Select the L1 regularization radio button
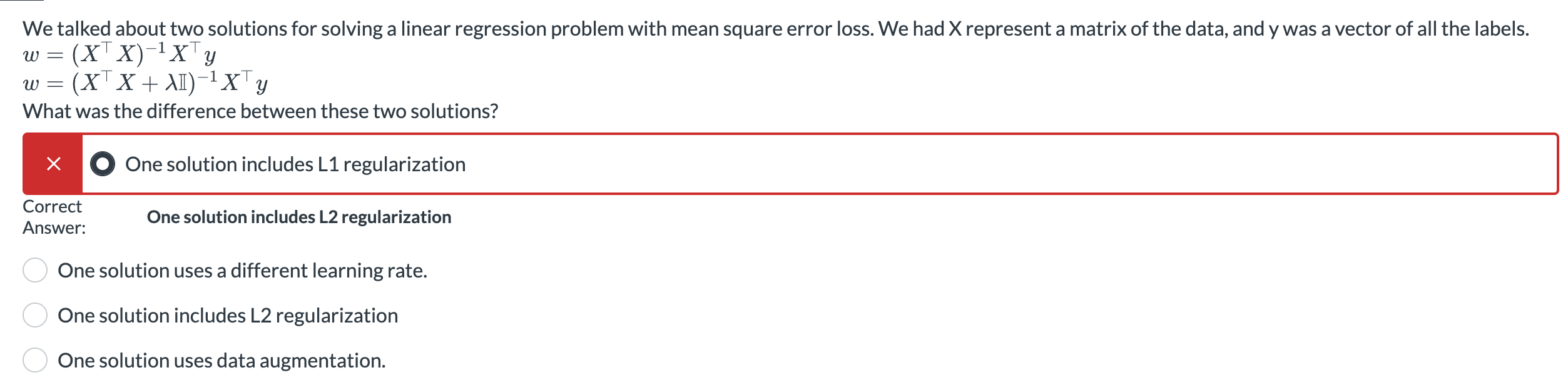The height and width of the screenshot is (385, 1568). [103, 164]
